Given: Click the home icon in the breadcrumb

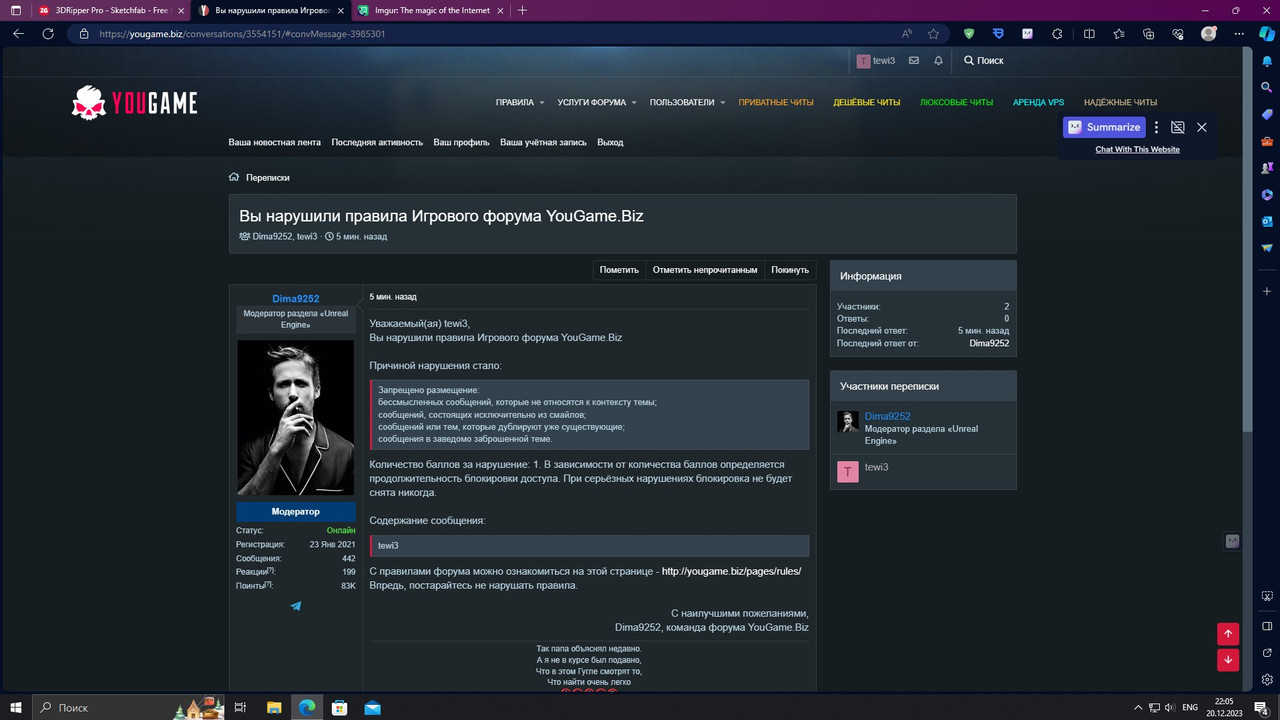Looking at the screenshot, I should click(x=234, y=177).
